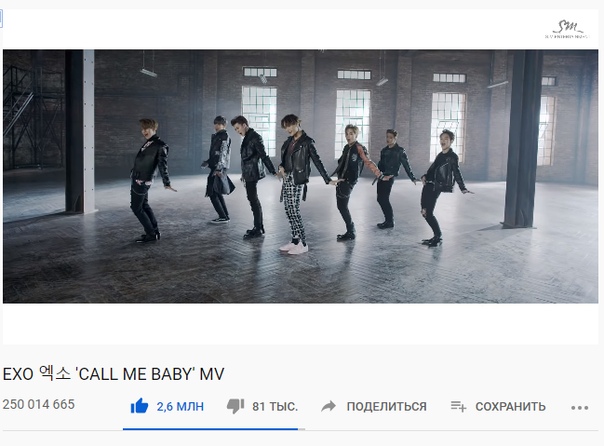Click the partially visible blue icon at top-left edge
The width and height of the screenshot is (604, 446).
pyautogui.click(x=1, y=19)
